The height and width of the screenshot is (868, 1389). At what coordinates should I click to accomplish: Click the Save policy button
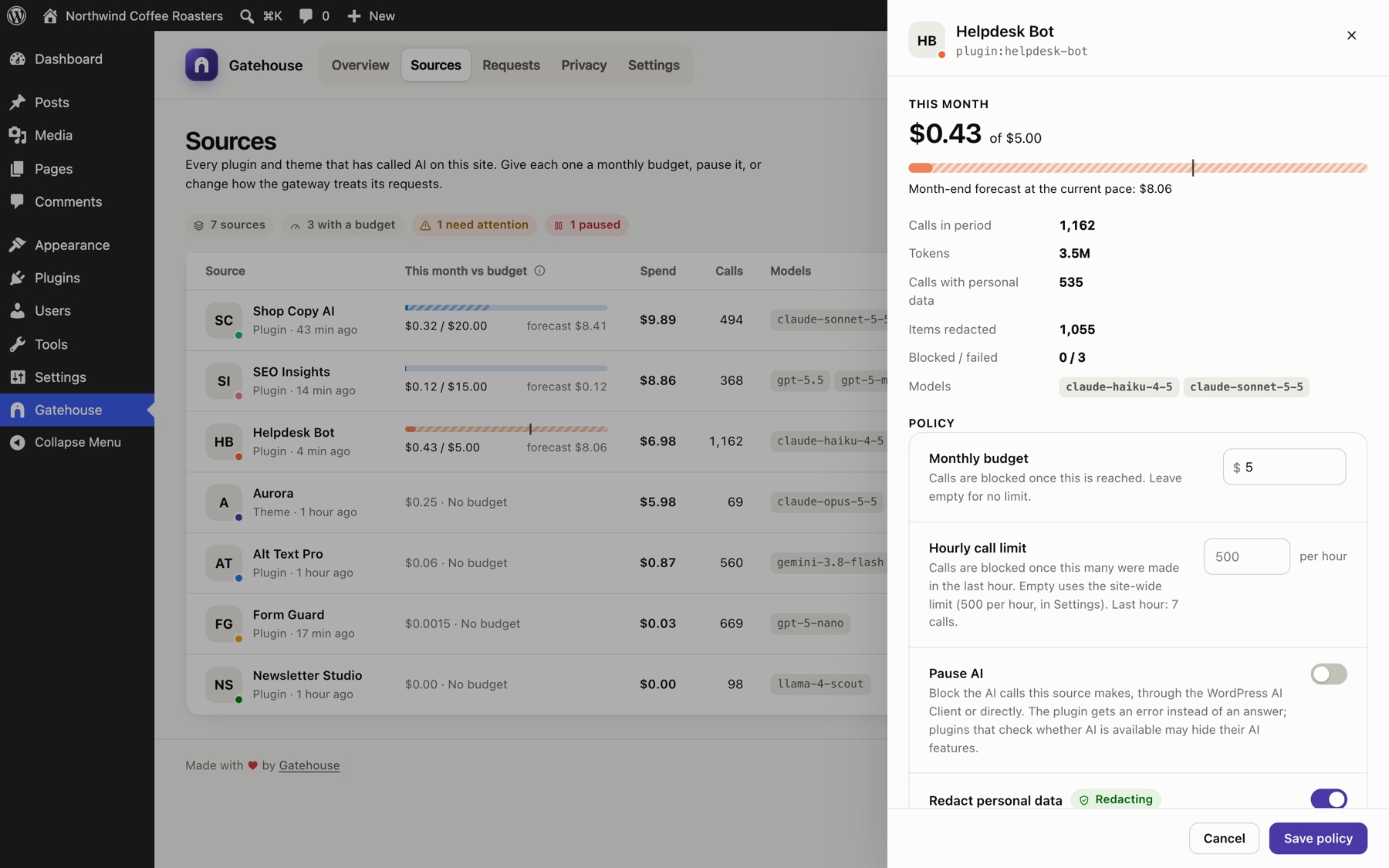[1318, 839]
